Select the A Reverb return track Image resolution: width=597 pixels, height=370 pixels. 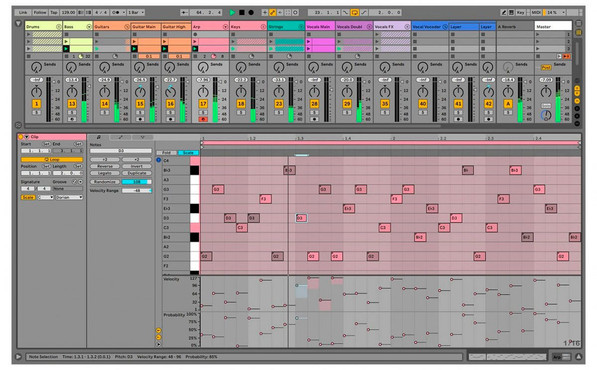pos(515,27)
